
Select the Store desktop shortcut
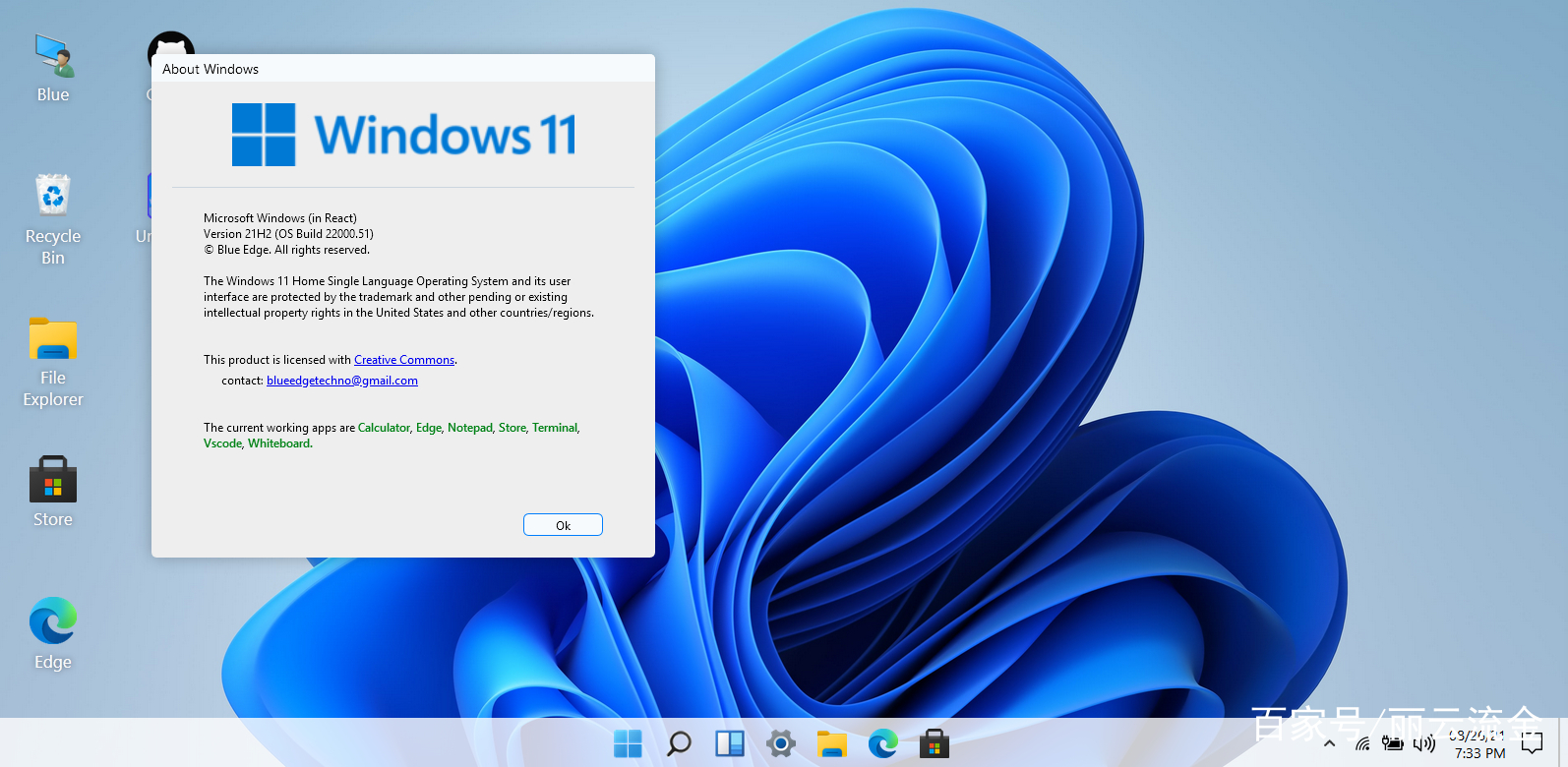click(53, 492)
